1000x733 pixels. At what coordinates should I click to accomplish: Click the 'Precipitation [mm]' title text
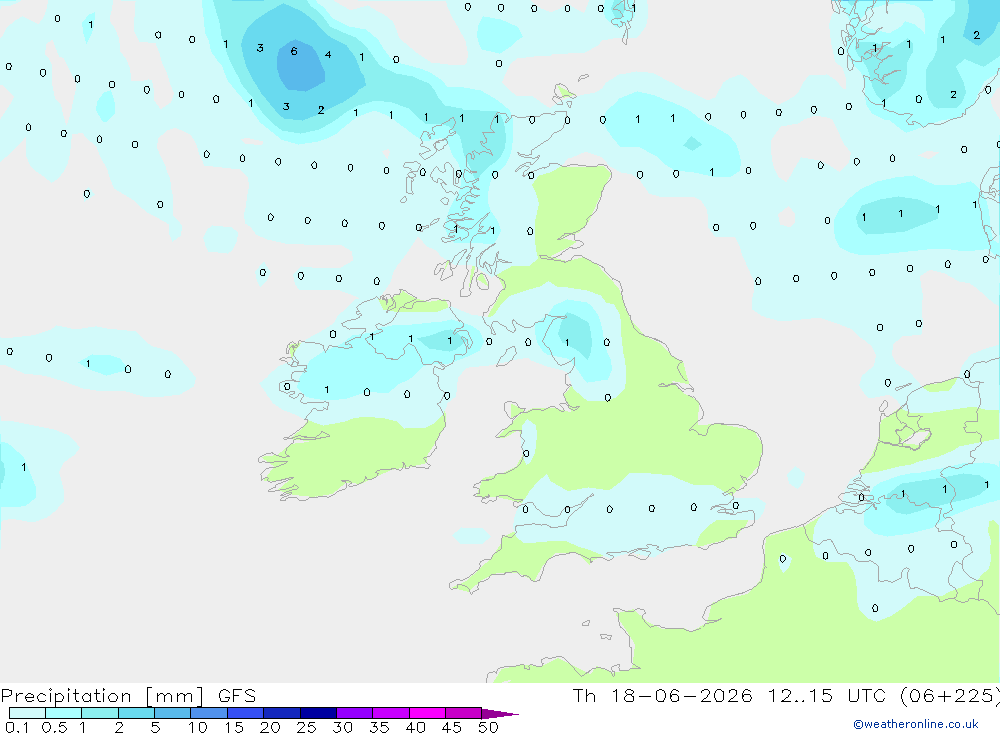tap(102, 696)
